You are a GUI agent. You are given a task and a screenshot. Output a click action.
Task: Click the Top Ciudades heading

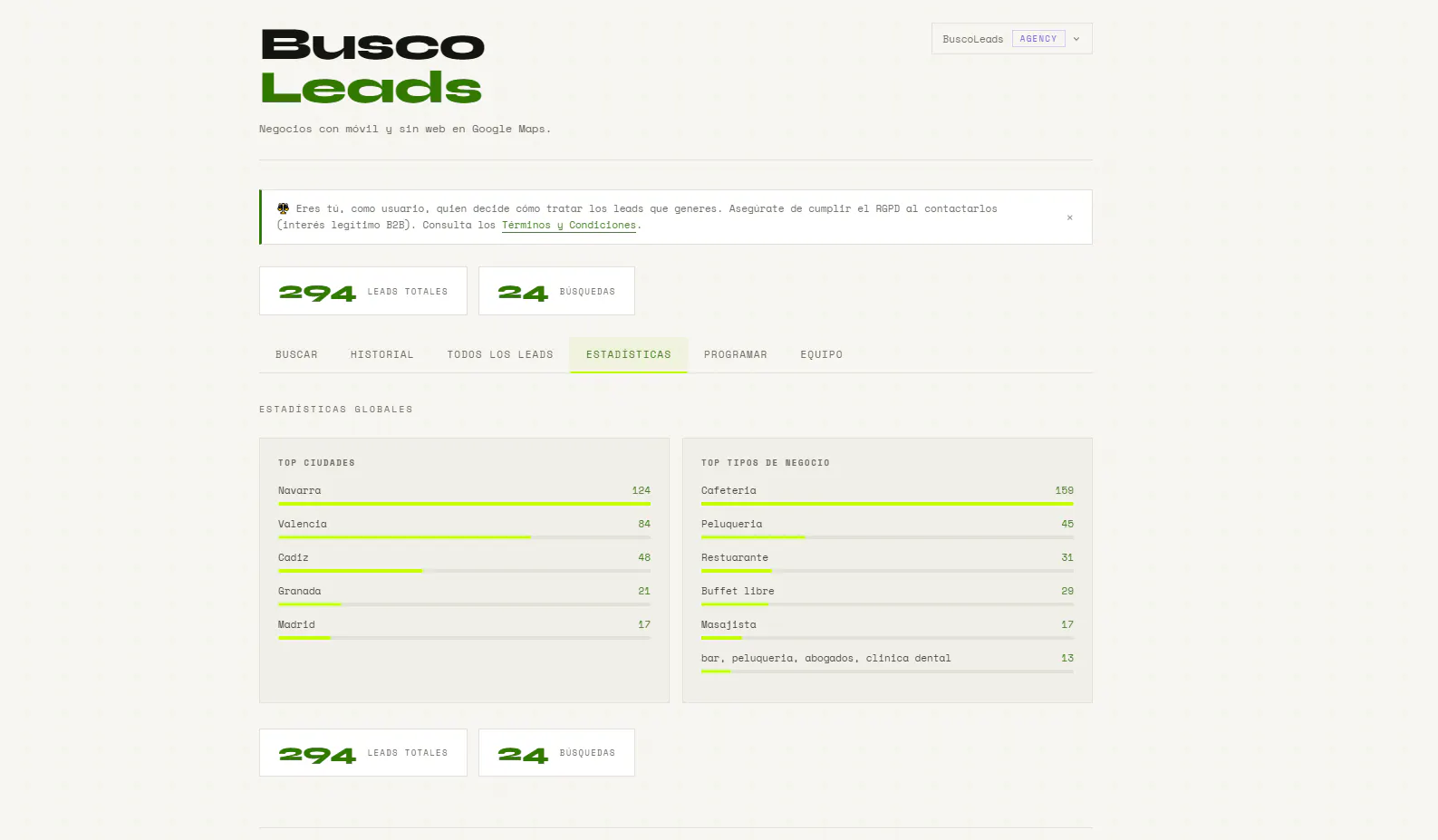point(316,463)
